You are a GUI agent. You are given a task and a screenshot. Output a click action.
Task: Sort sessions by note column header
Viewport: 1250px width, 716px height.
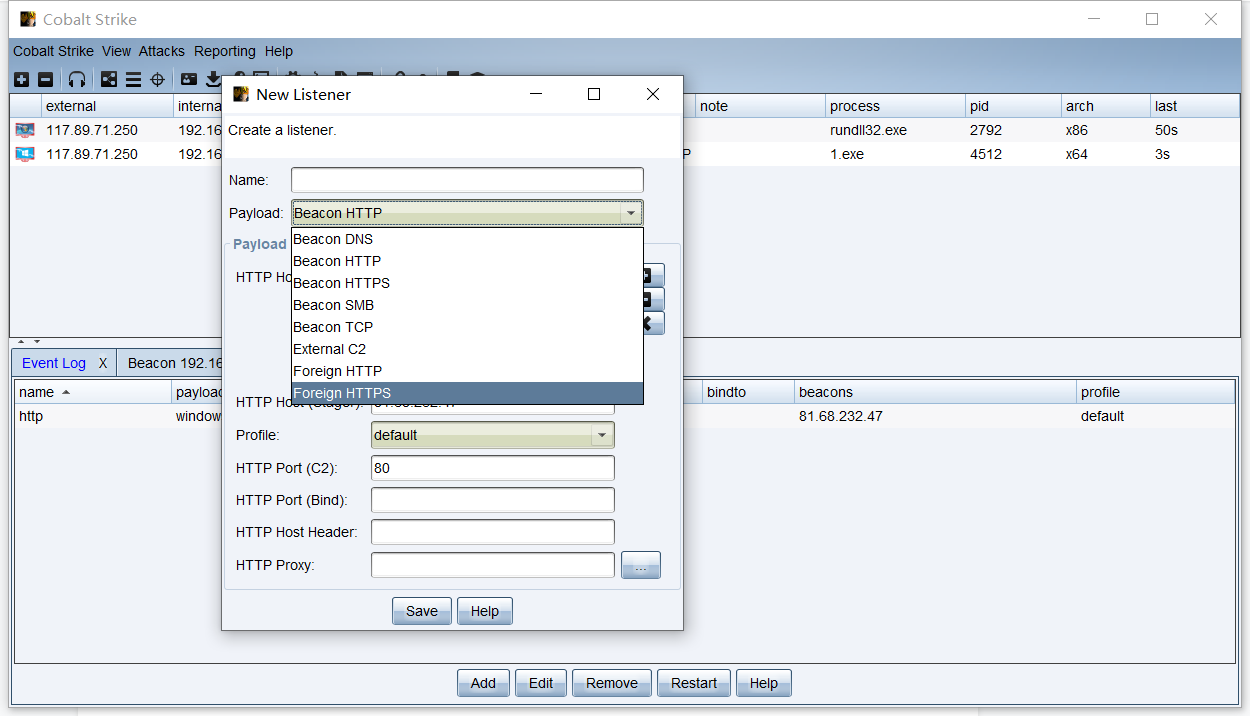click(760, 106)
